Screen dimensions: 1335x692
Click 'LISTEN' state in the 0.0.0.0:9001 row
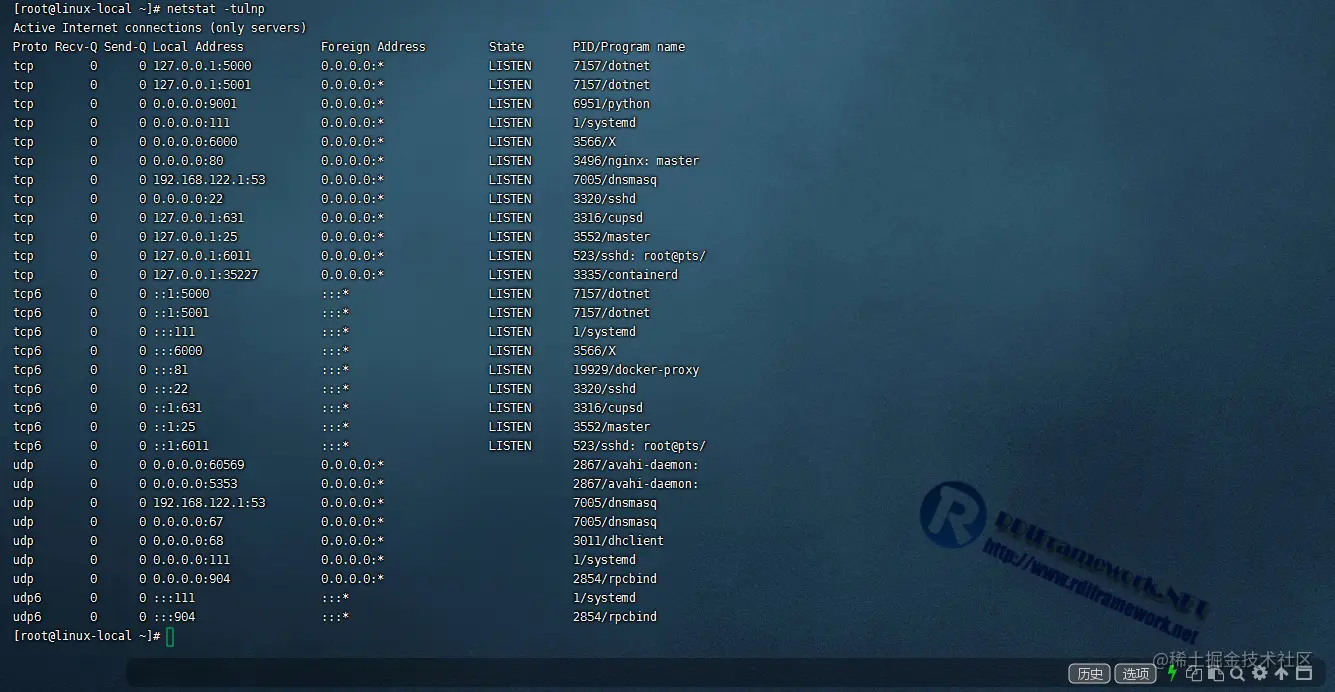(x=510, y=104)
